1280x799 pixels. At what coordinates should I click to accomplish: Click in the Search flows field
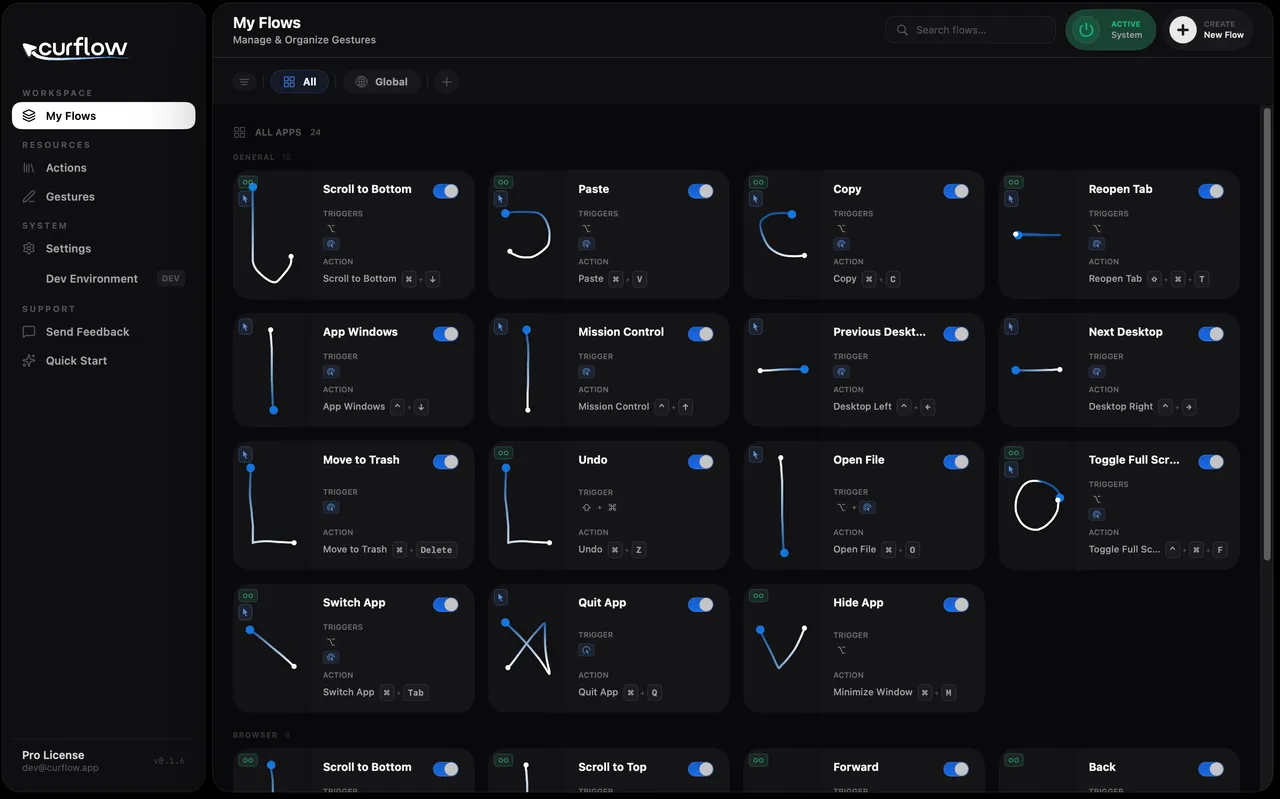click(970, 30)
